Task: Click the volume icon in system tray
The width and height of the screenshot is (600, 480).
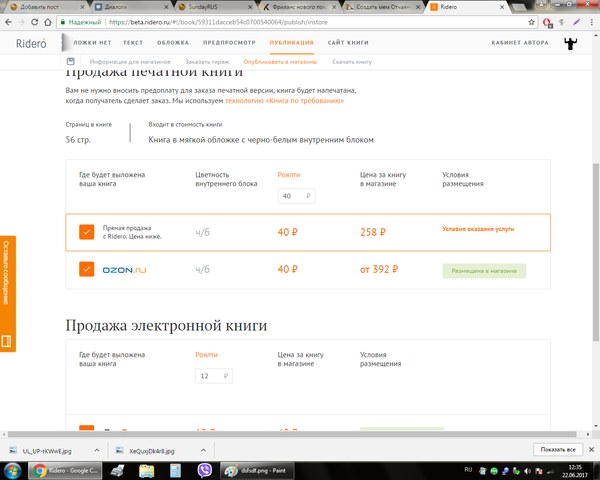Action: (528, 471)
